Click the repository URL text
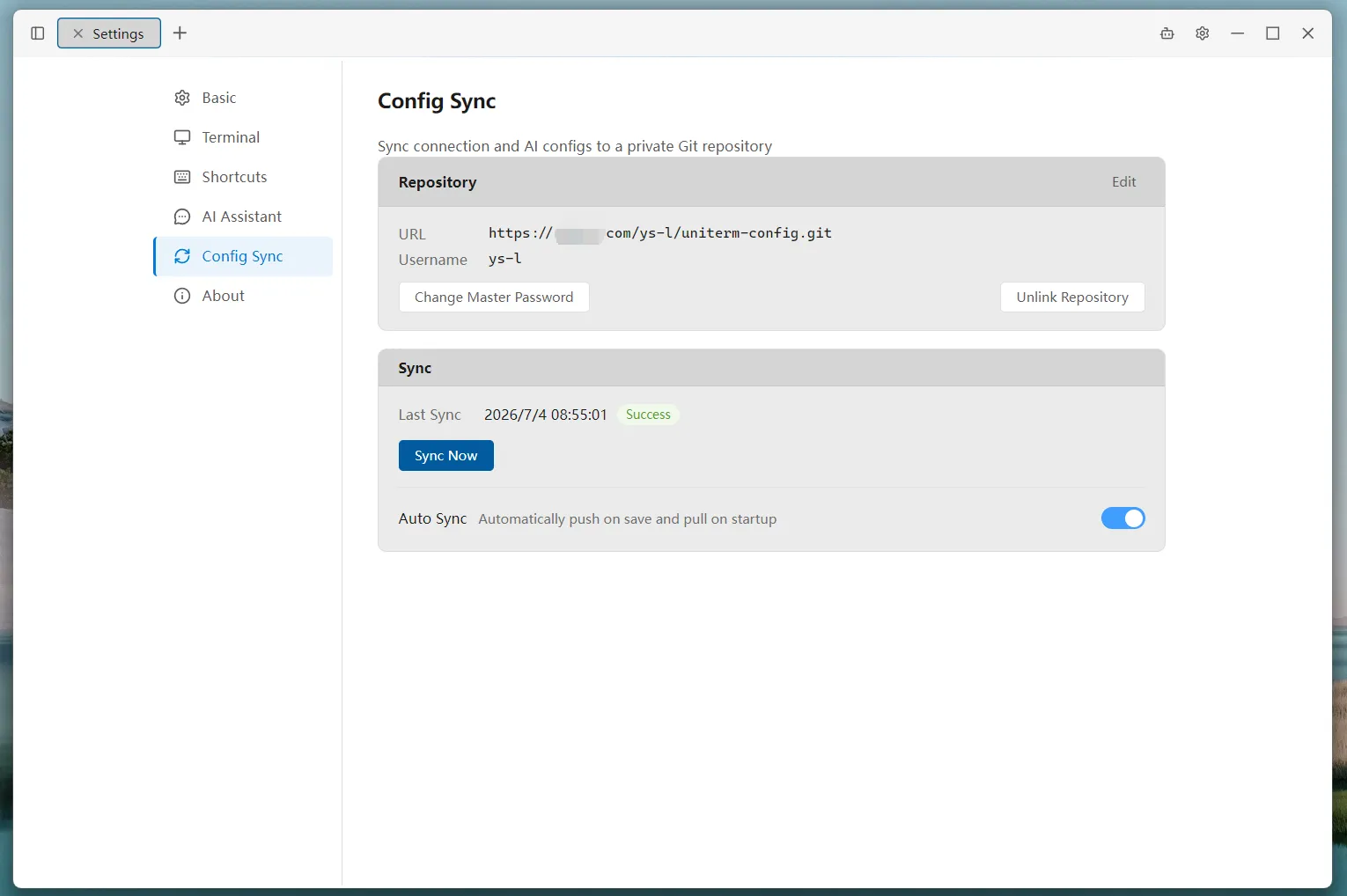The height and width of the screenshot is (896, 1347). (660, 233)
